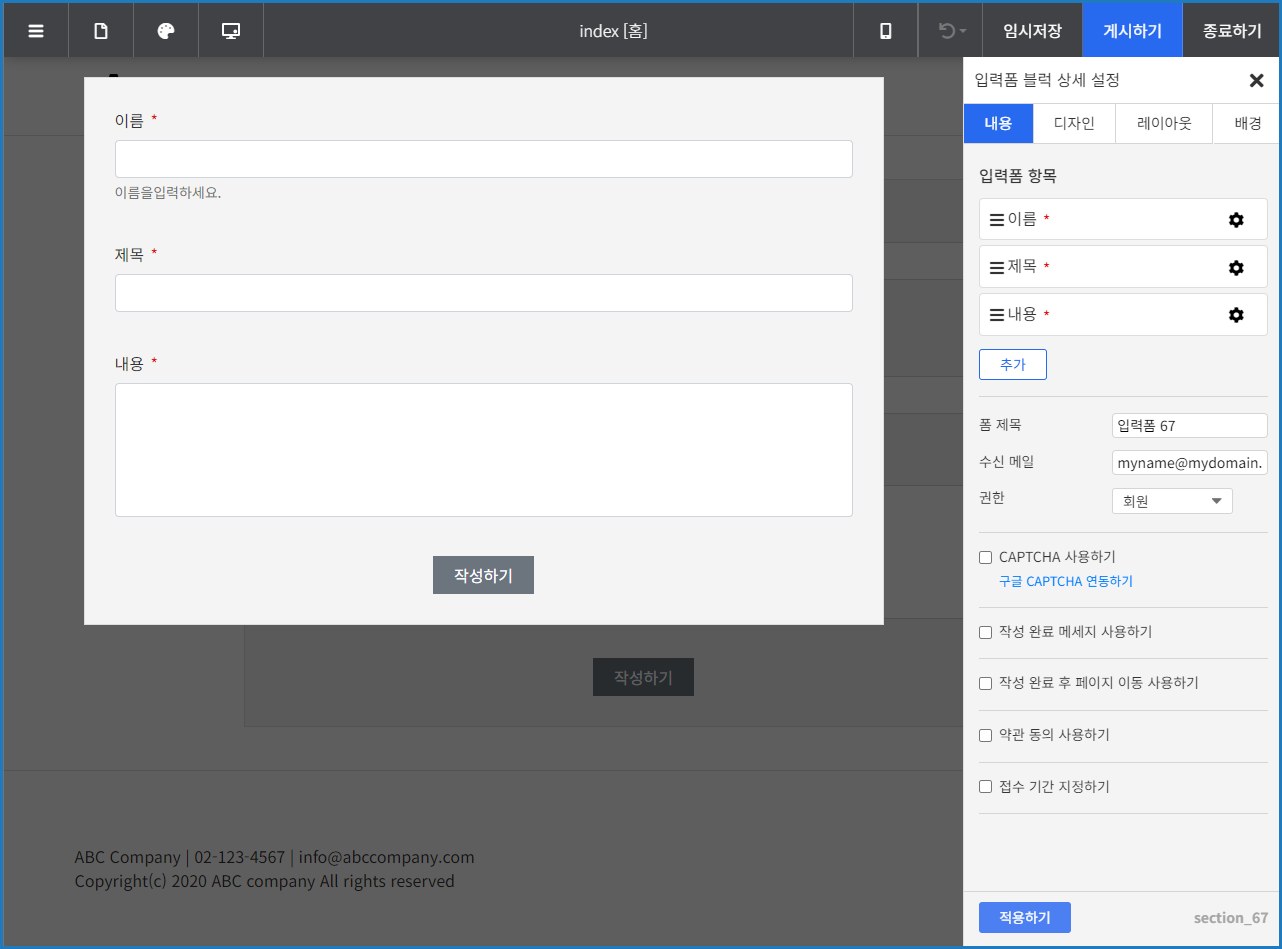Open the hamburger menu in the top toolbar

pyautogui.click(x=36, y=30)
